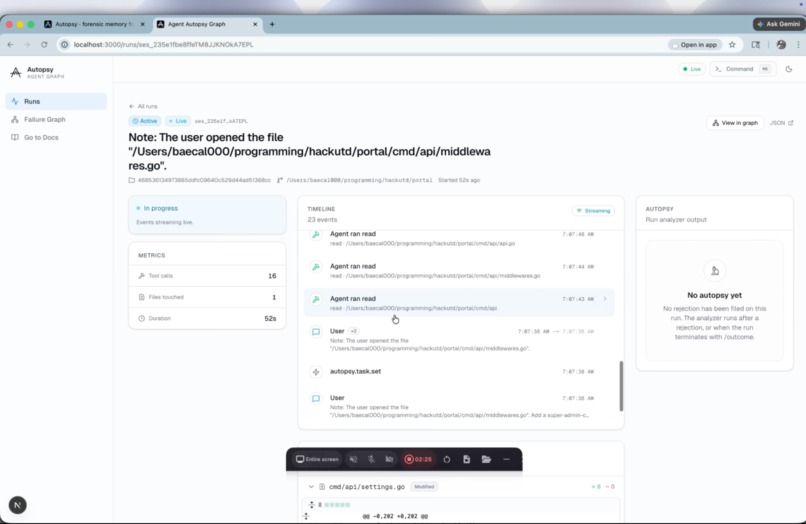The image size is (806, 524).
Task: Close the Agent Autopsy Graph tab
Action: pyautogui.click(x=255, y=24)
